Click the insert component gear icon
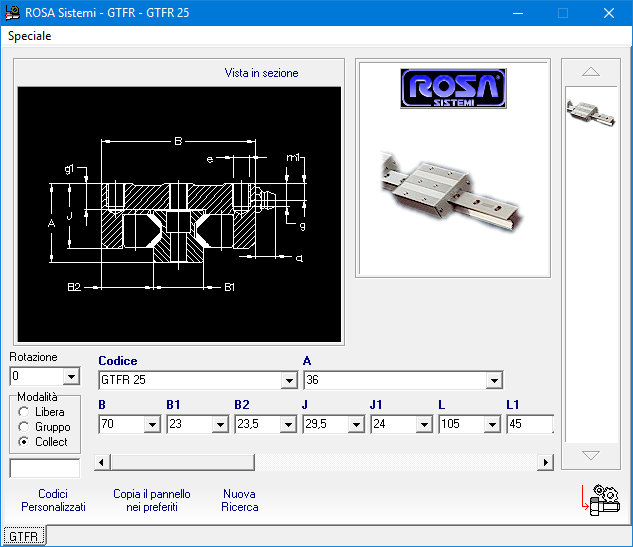The height and width of the screenshot is (547, 633). [601, 500]
